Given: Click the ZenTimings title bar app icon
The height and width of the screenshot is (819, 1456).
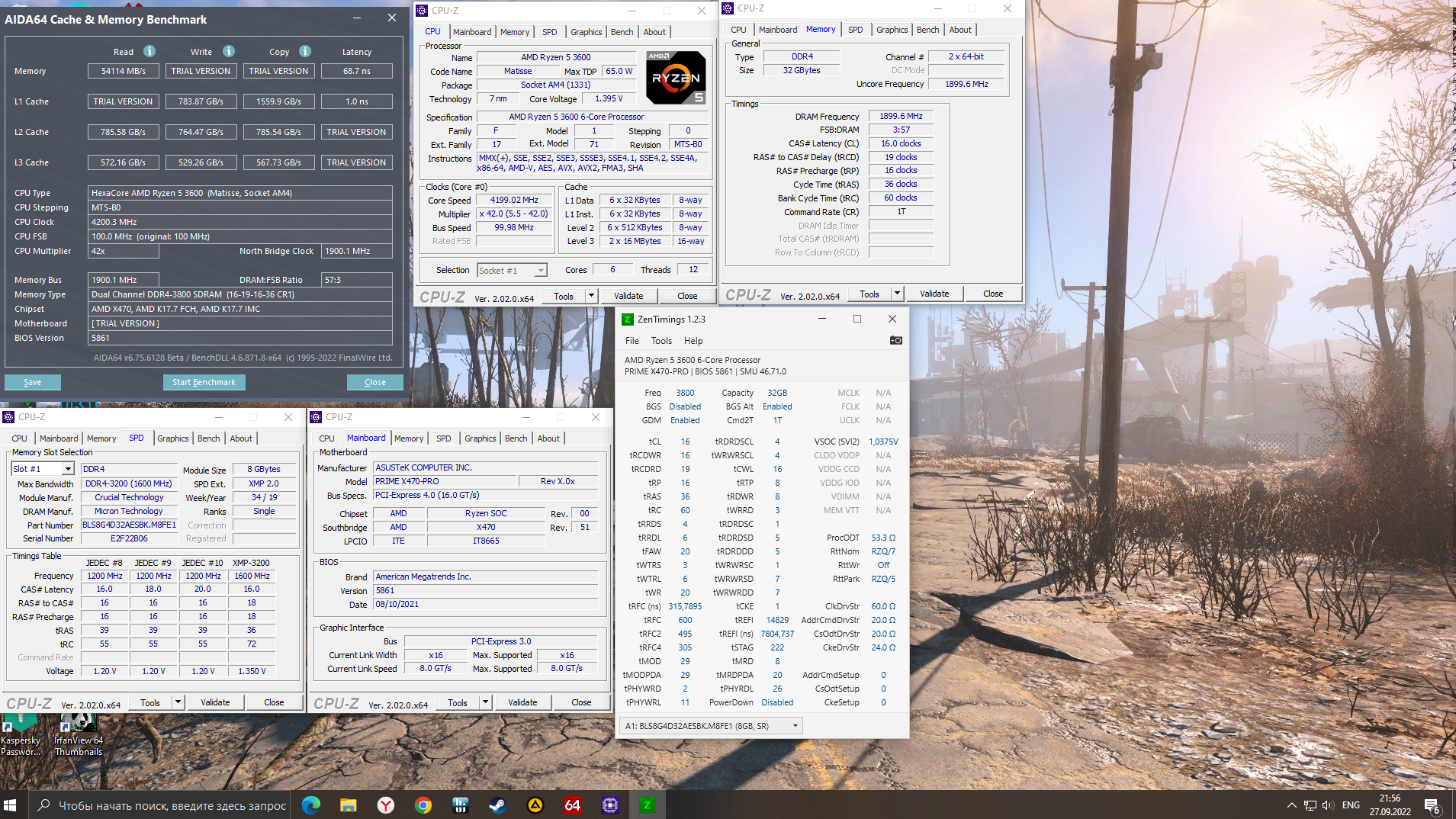Looking at the screenshot, I should [x=628, y=319].
